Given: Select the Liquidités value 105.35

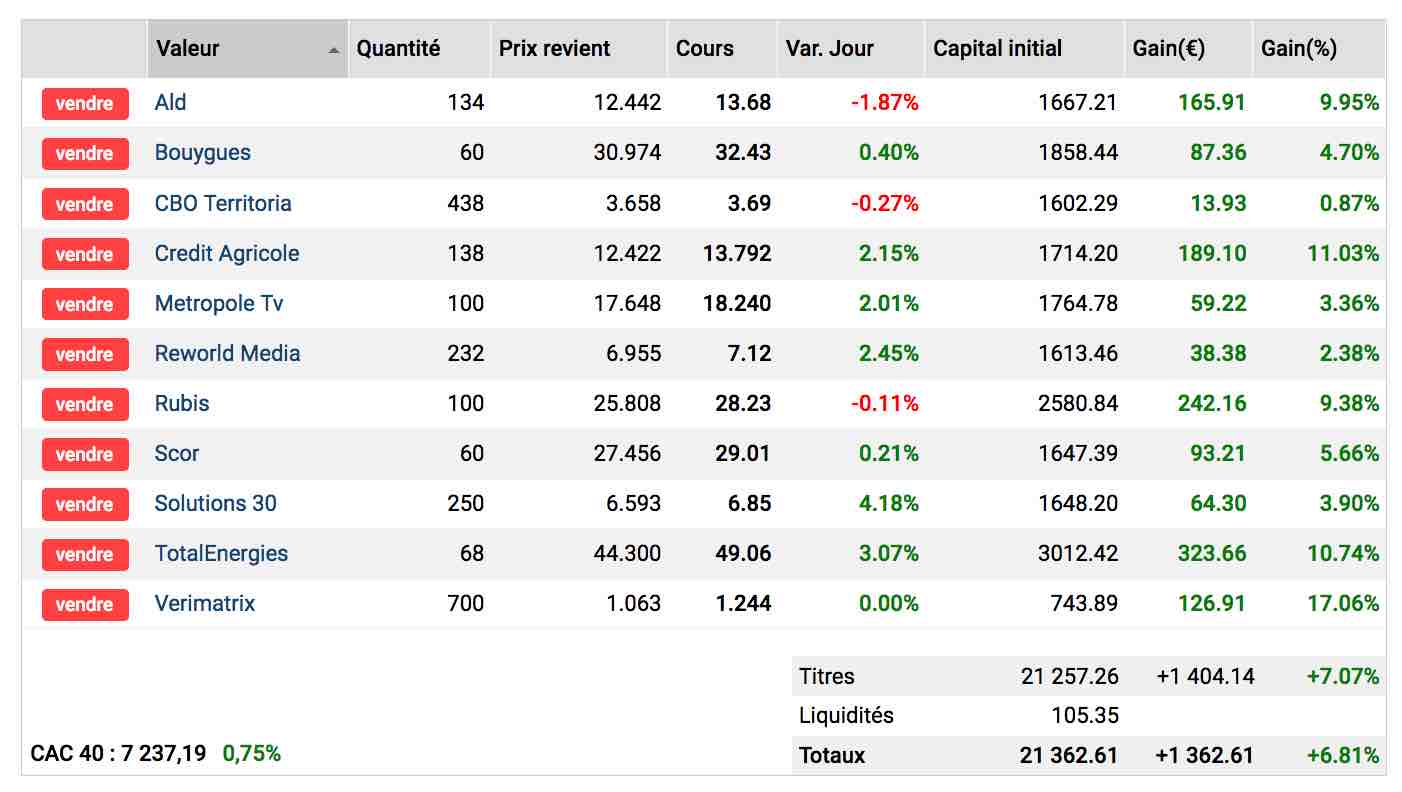Looking at the screenshot, I should pos(1085,716).
